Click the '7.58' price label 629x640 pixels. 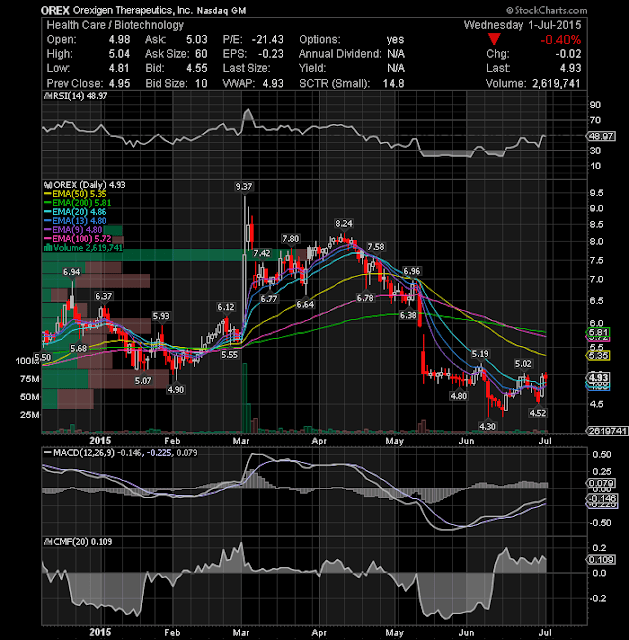click(x=376, y=247)
